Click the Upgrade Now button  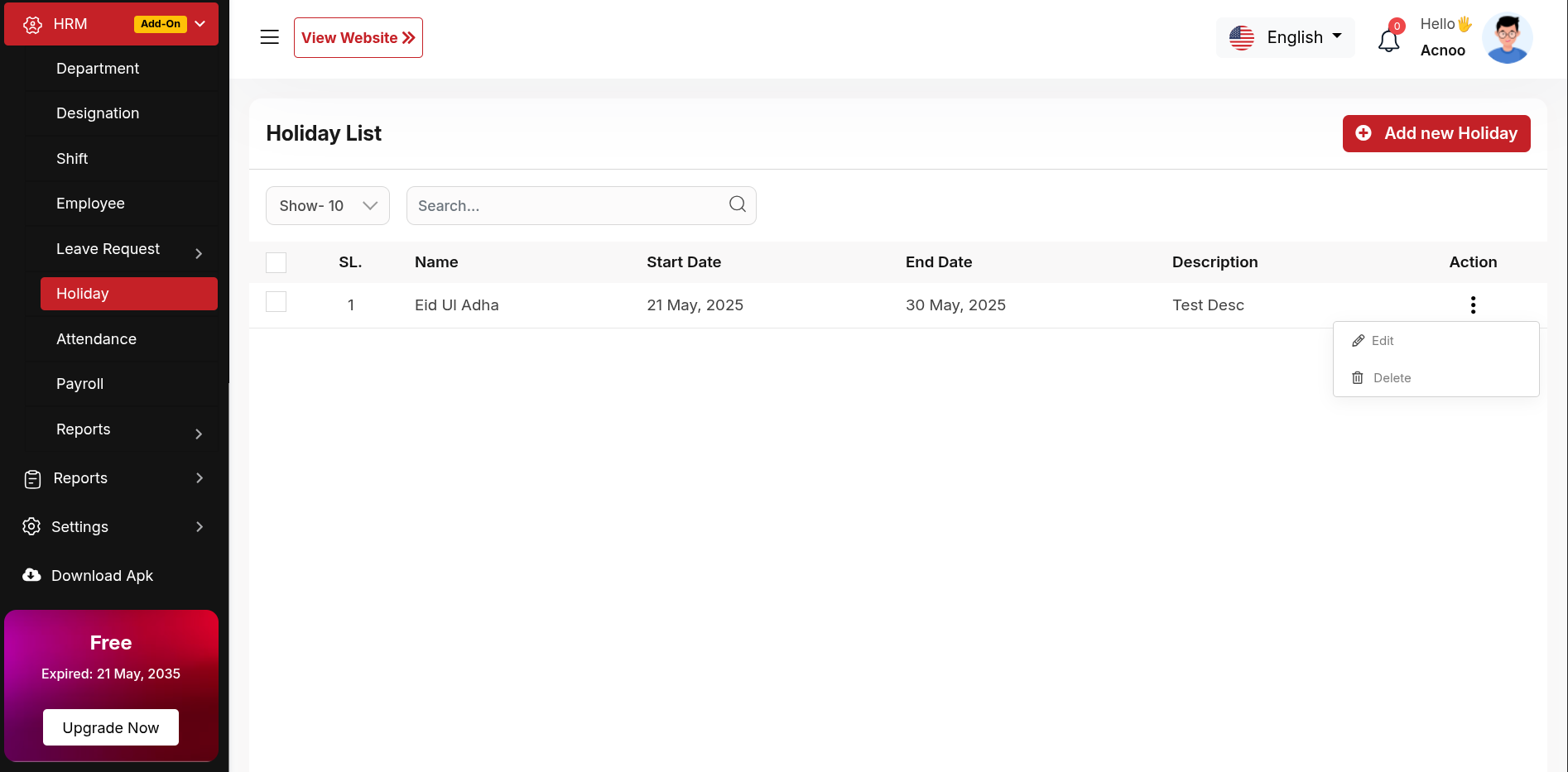(111, 727)
